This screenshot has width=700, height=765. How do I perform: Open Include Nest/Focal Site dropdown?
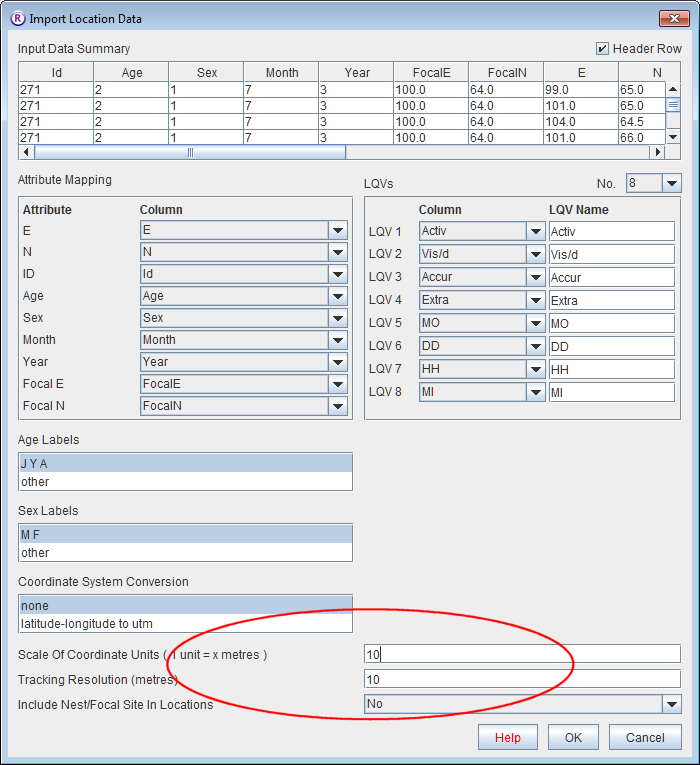pyautogui.click(x=671, y=704)
